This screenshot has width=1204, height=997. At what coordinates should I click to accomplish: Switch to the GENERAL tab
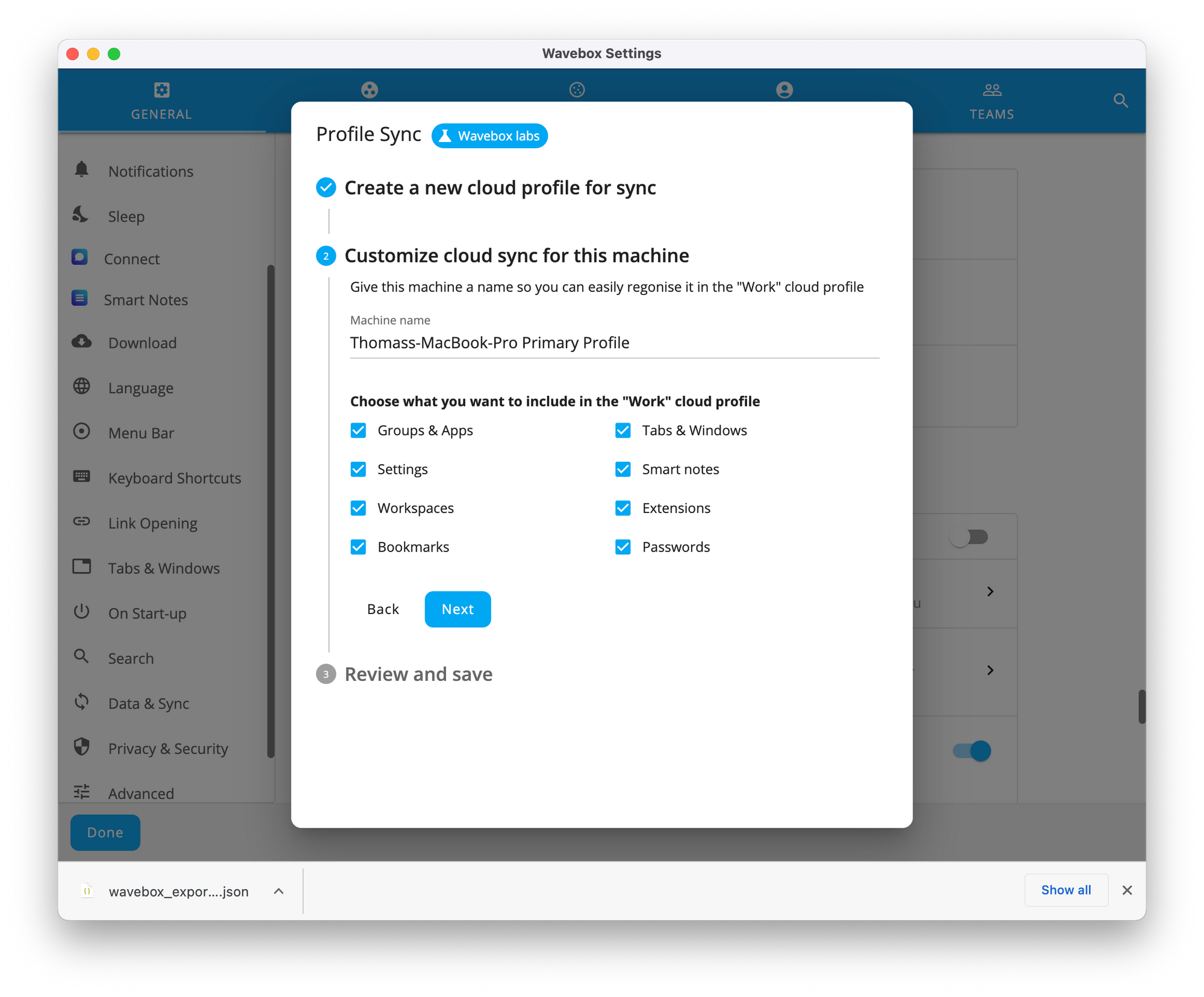click(161, 101)
